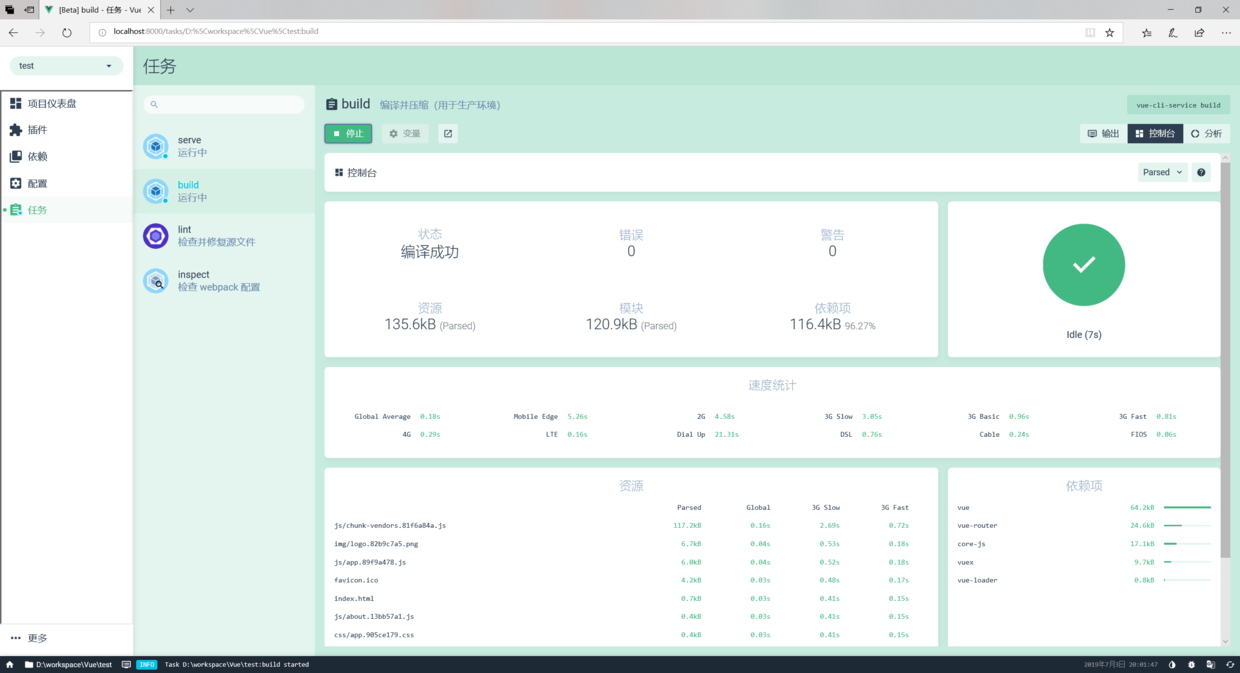1240x673 pixels.
Task: Stop the build task with 停止
Action: point(348,133)
